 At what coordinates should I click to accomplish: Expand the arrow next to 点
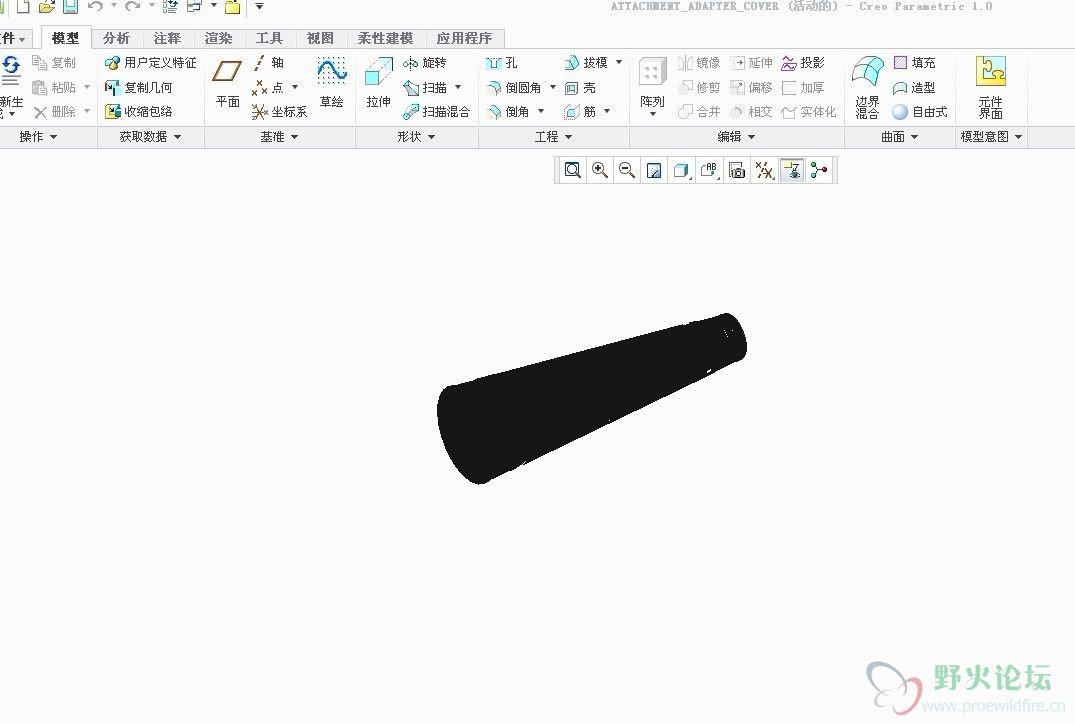(x=295, y=87)
